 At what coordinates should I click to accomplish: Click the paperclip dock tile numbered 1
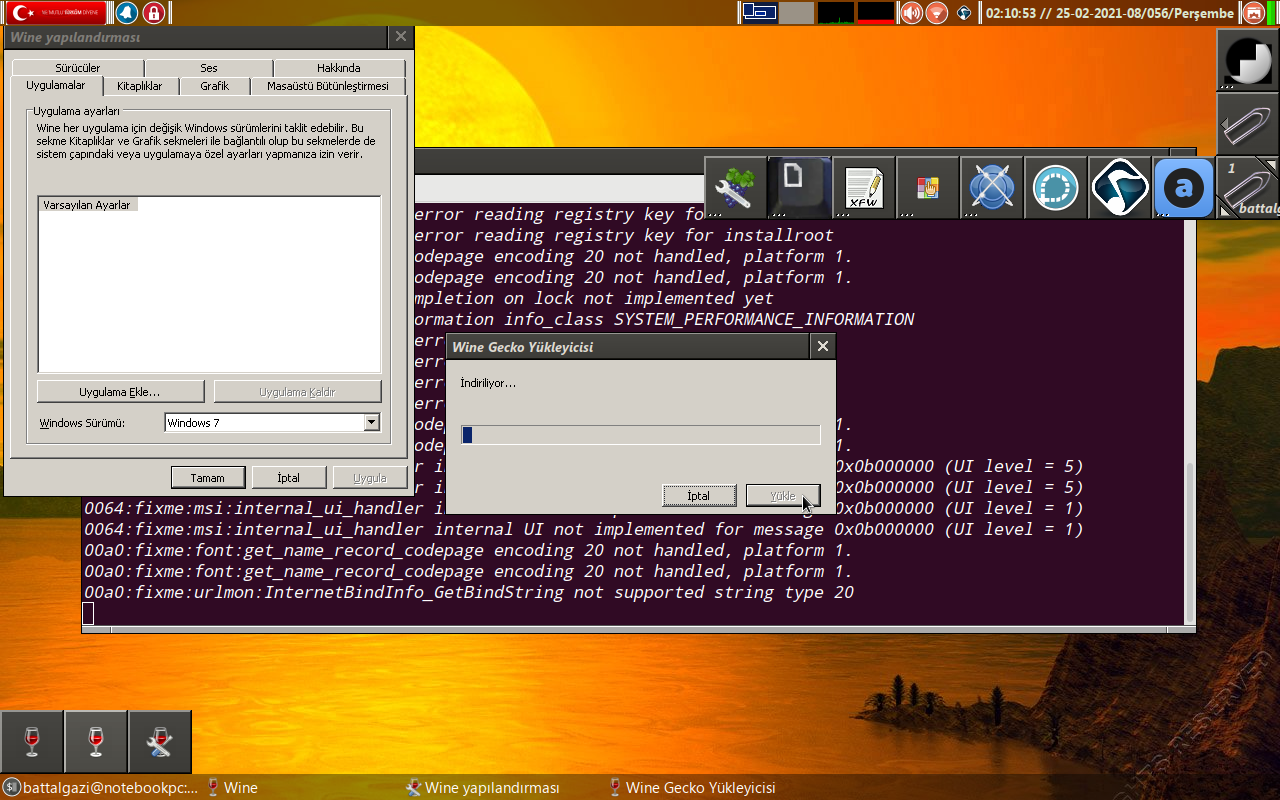(1248, 187)
